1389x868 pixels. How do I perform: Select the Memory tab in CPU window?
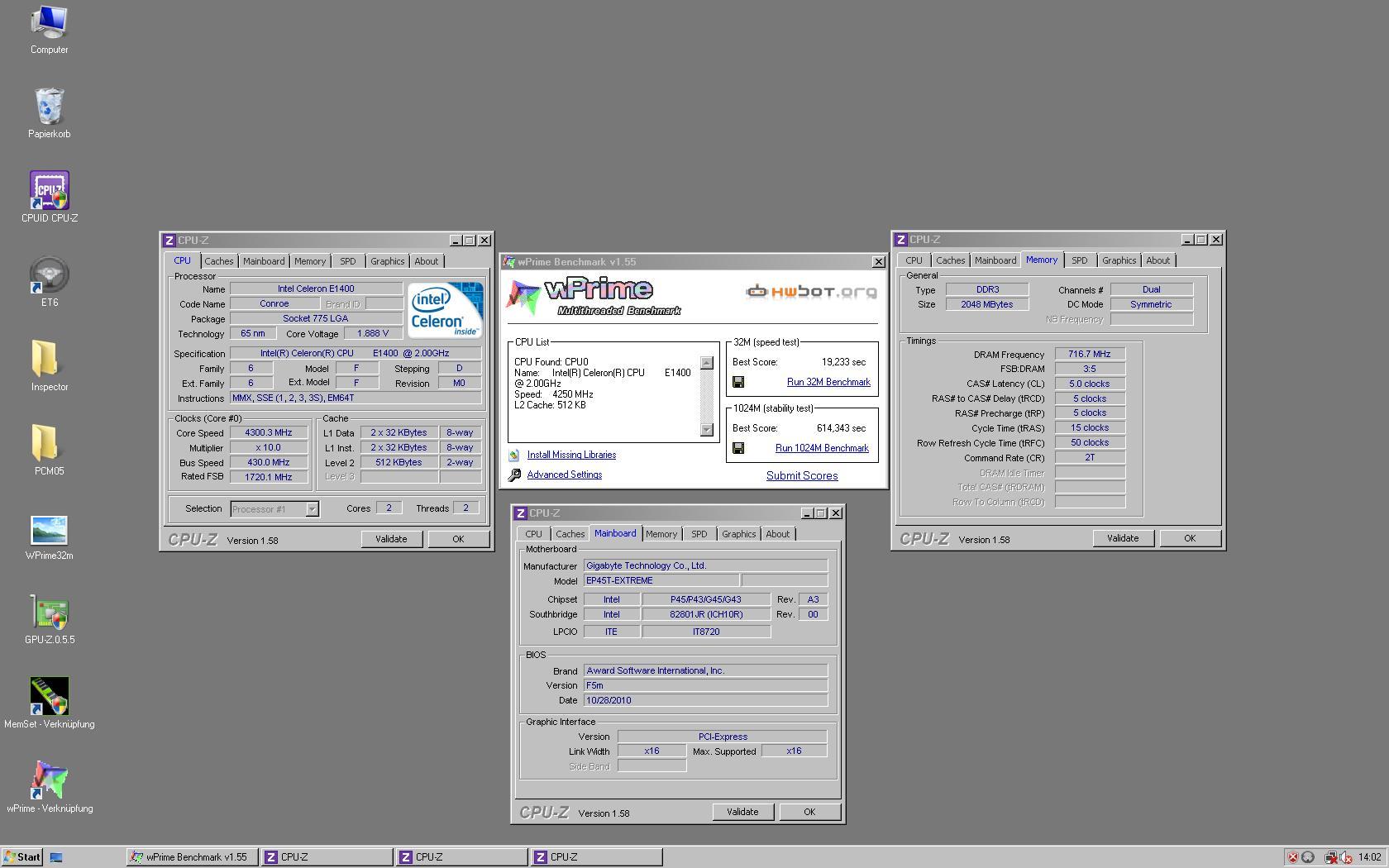tap(310, 261)
